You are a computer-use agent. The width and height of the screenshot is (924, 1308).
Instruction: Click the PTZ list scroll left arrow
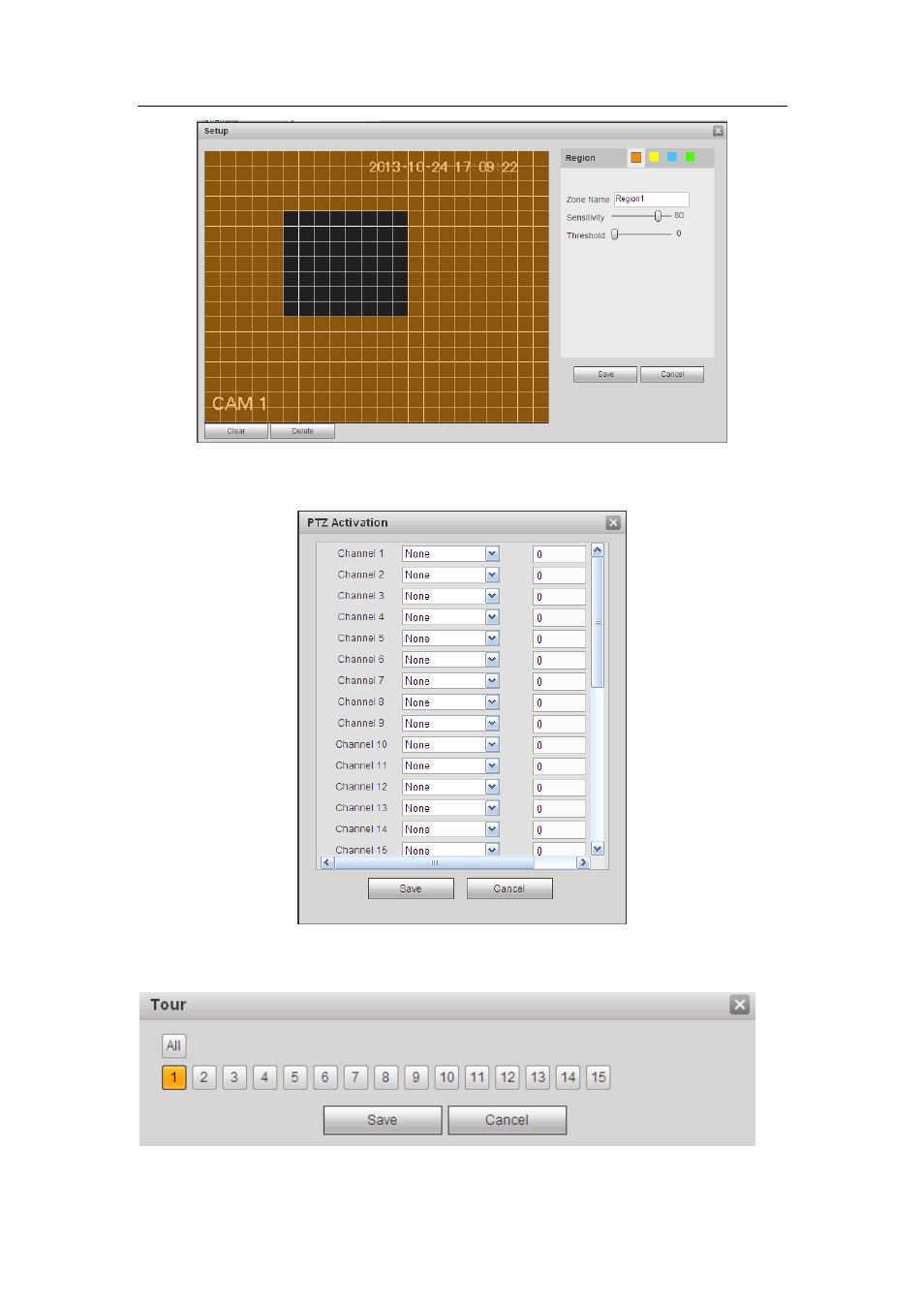coord(326,862)
